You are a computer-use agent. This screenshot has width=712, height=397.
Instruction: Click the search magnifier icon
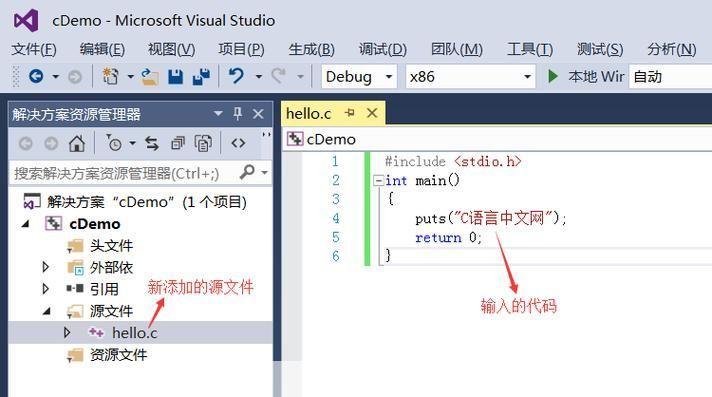point(247,172)
